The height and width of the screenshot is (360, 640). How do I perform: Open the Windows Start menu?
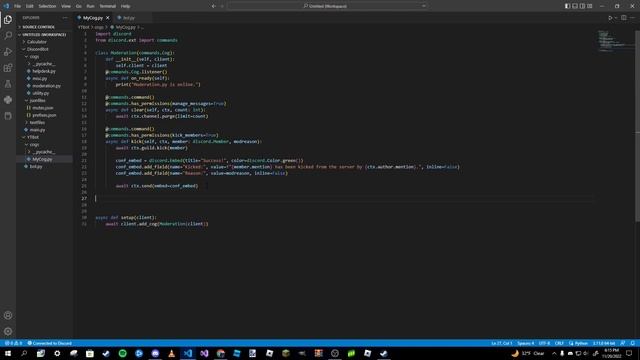[x=8, y=353]
